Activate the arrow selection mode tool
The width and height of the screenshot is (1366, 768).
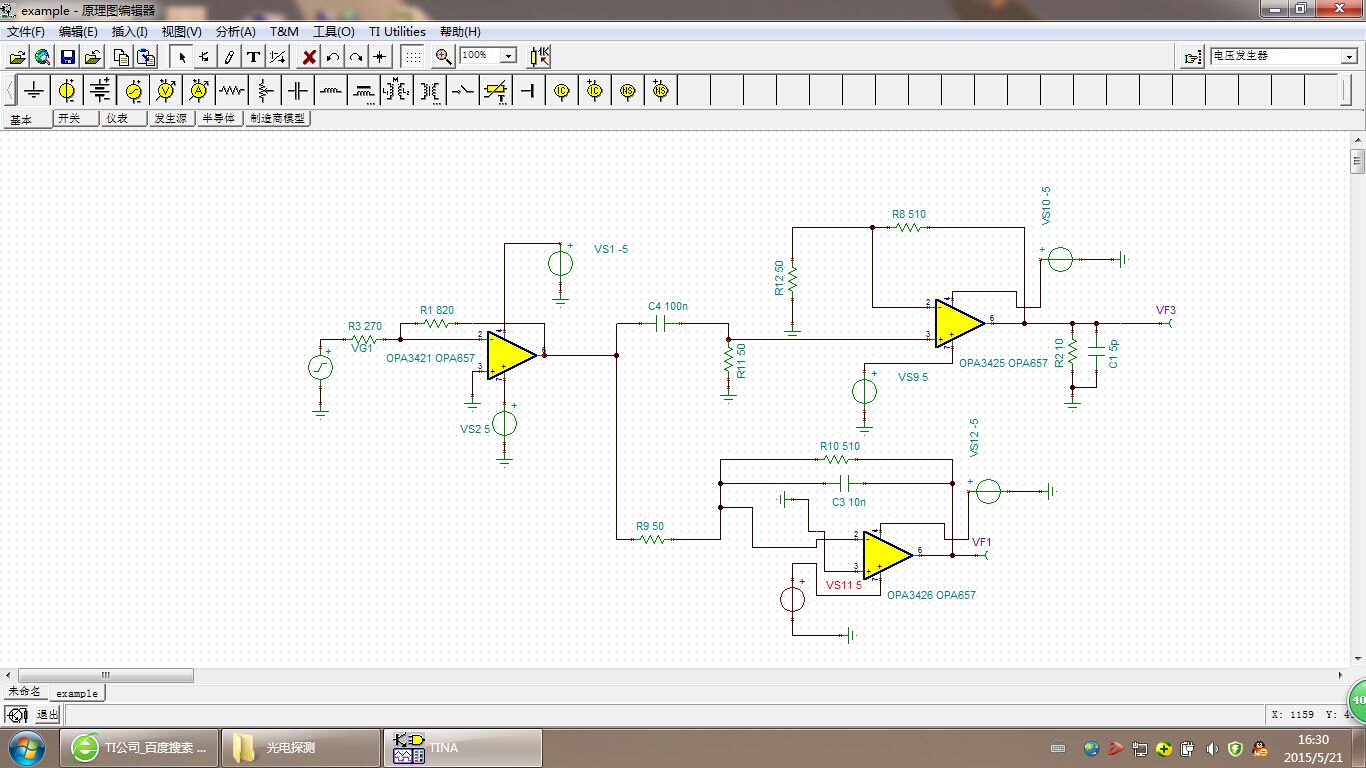coord(182,57)
